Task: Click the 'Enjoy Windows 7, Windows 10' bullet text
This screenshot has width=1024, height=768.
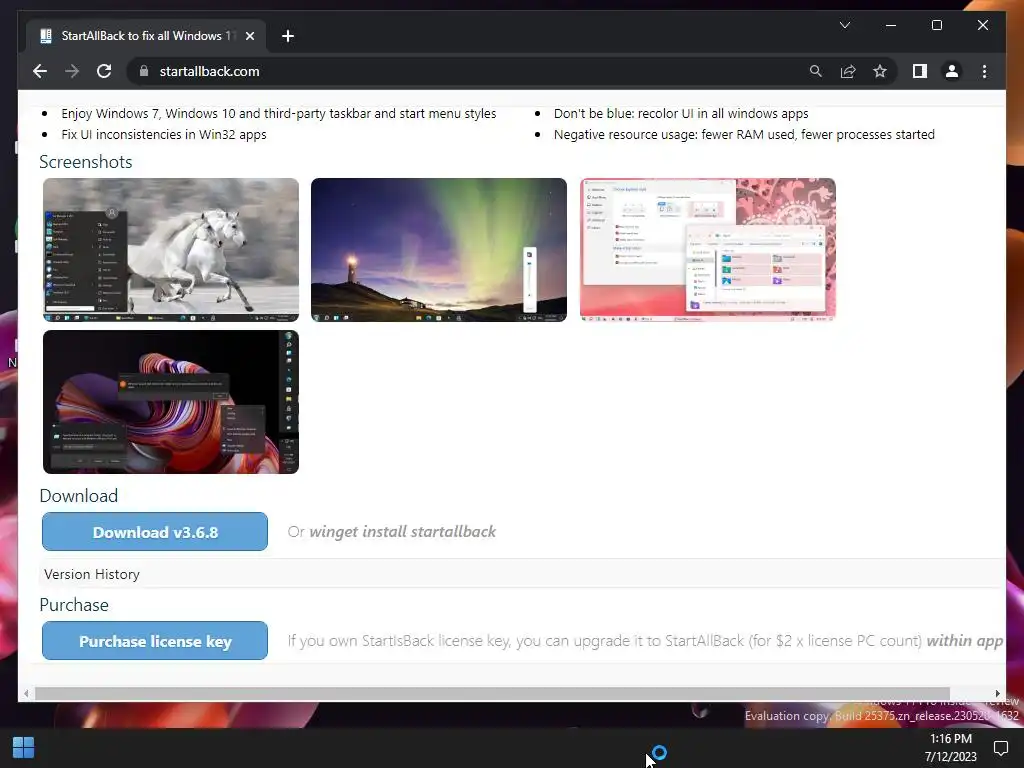Action: pyautogui.click(x=279, y=114)
